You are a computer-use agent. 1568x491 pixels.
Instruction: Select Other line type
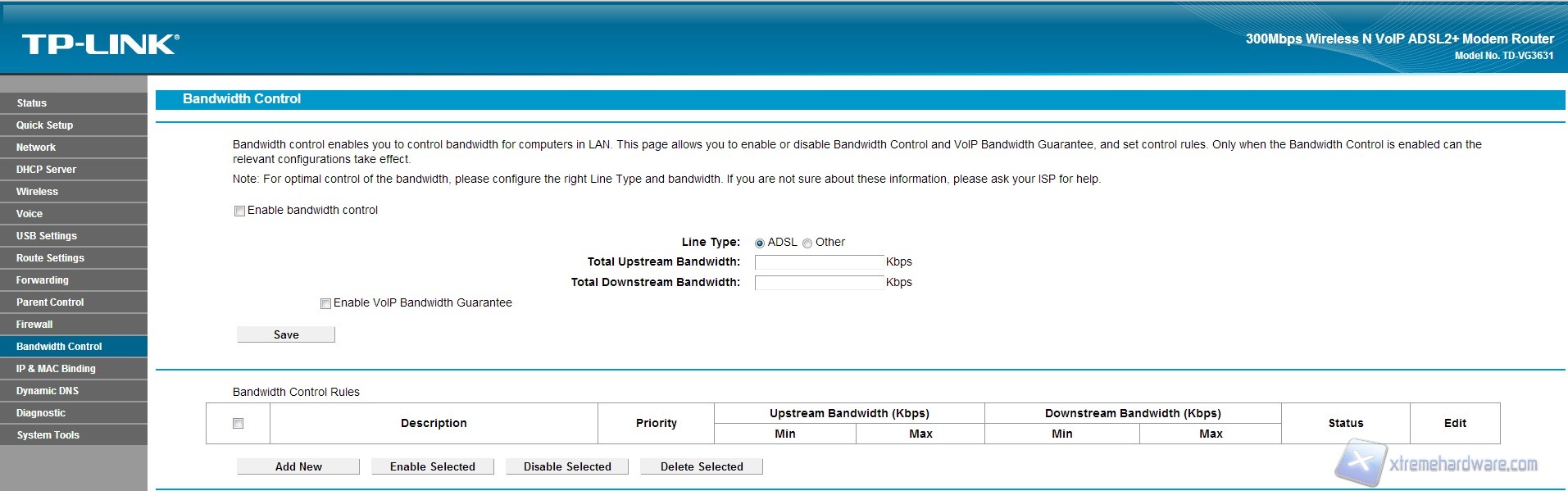pos(807,243)
